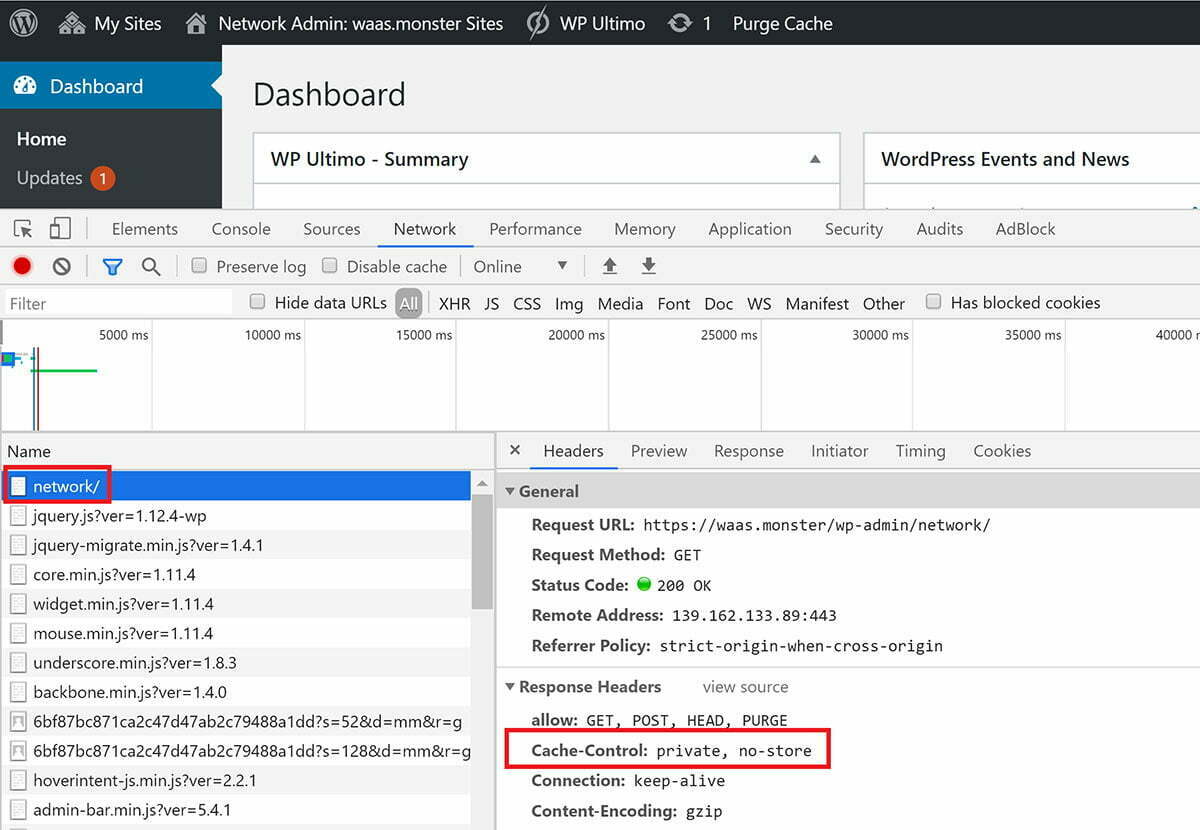Toggle the device toolbar icon

pyautogui.click(x=59, y=229)
